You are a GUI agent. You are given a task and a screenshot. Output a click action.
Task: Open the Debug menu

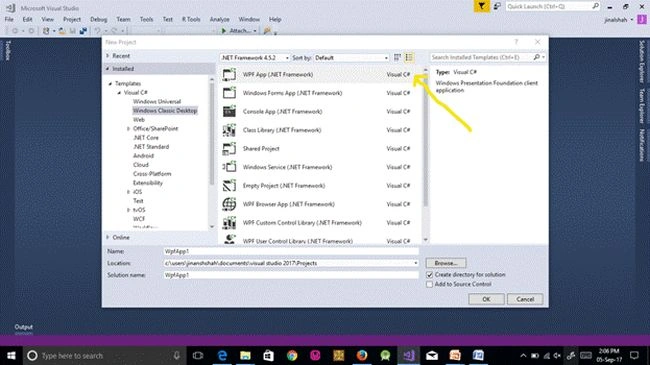99,19
